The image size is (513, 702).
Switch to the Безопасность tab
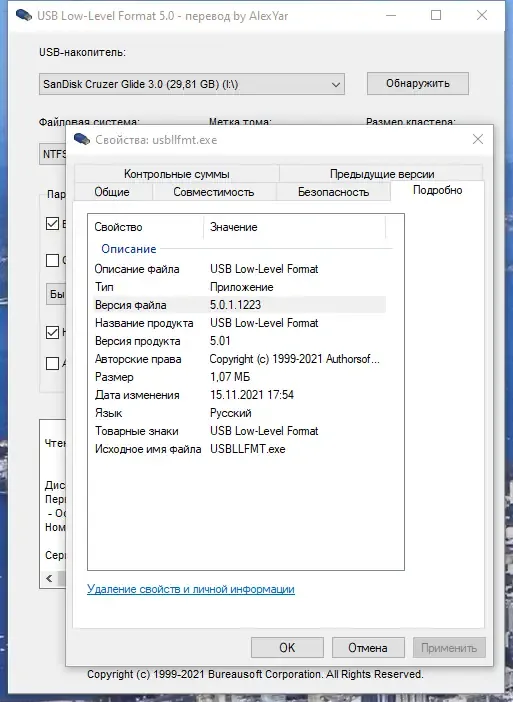coord(333,192)
